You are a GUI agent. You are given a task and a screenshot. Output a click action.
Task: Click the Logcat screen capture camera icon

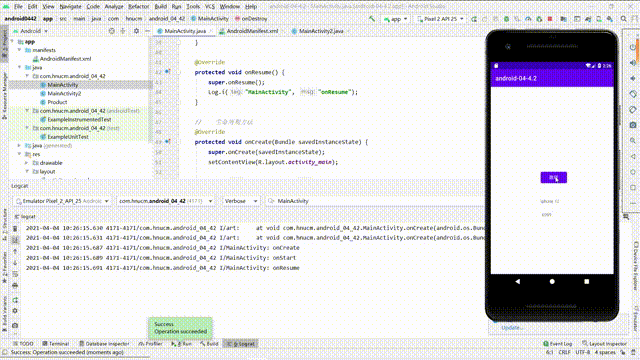coord(15,325)
